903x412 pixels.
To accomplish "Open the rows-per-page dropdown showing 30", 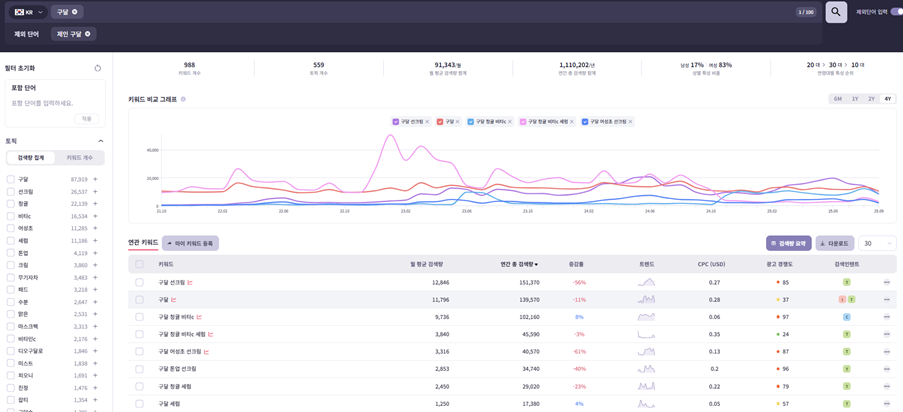I will click(876, 243).
